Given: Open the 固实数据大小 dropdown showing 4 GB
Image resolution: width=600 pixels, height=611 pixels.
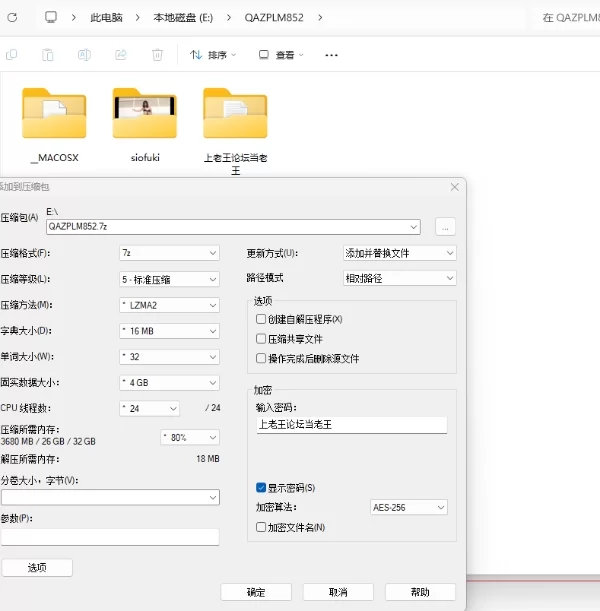Looking at the screenshot, I should coord(169,383).
